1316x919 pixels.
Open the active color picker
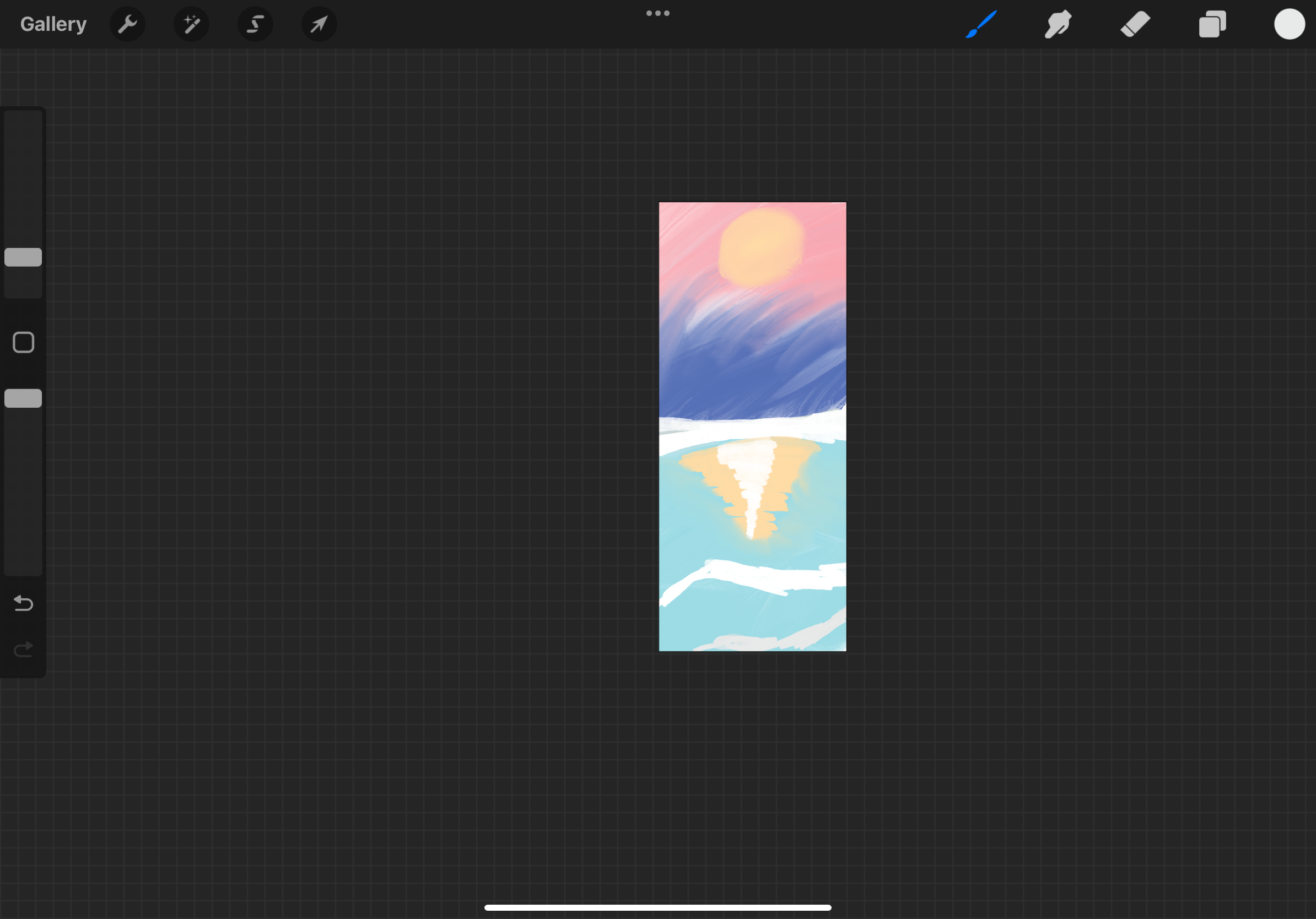1289,24
